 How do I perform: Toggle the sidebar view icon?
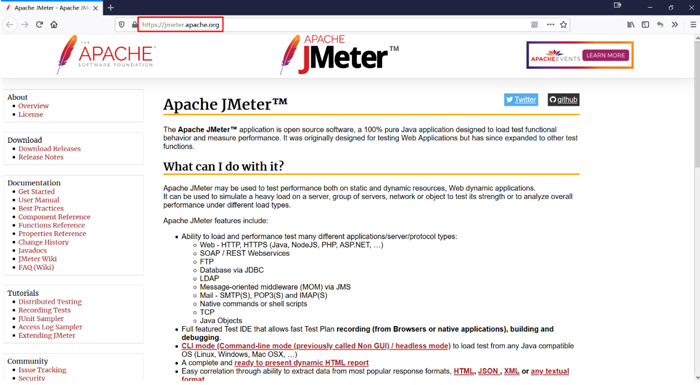(646, 25)
